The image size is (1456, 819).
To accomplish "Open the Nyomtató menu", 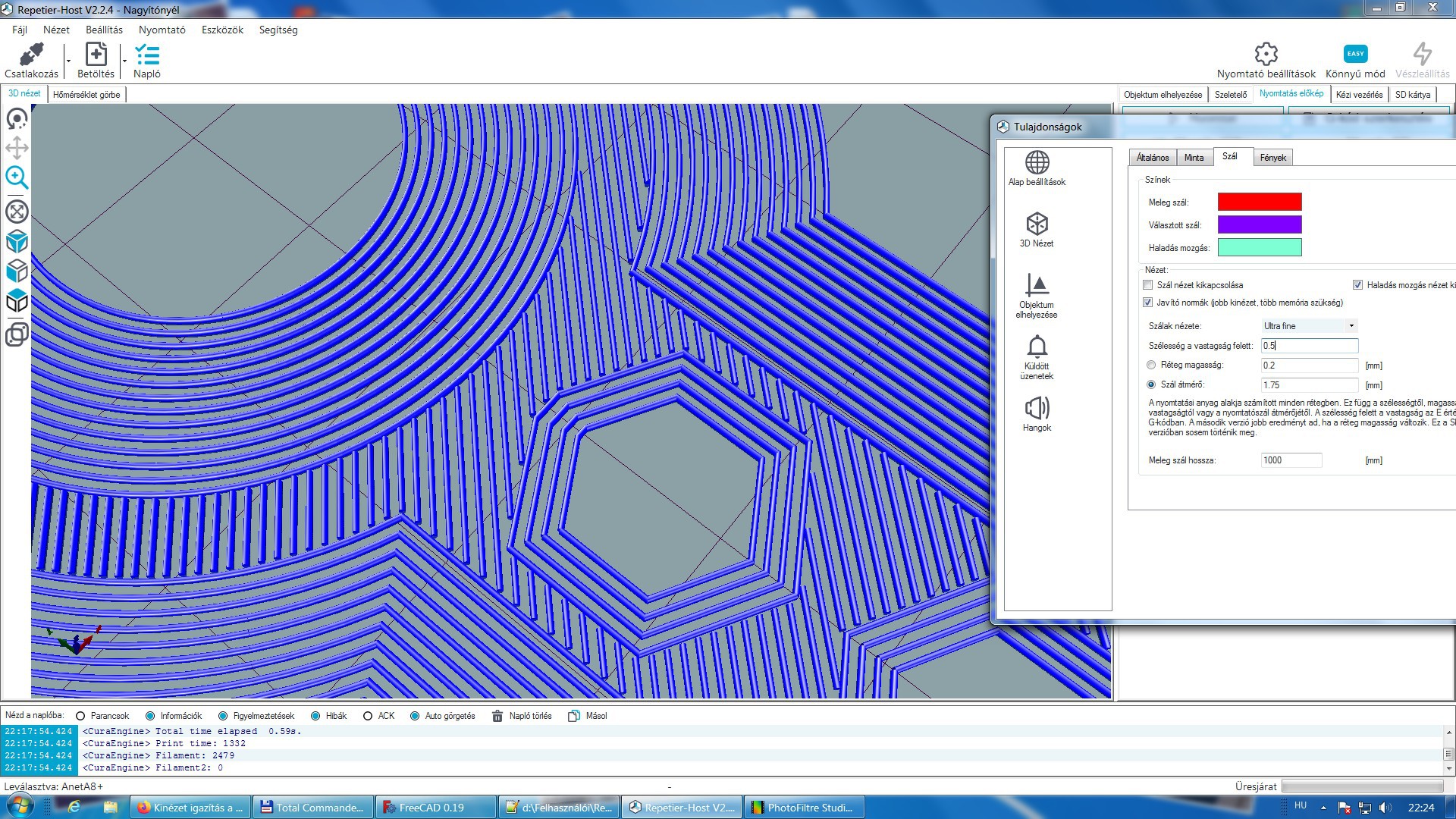I will click(162, 30).
